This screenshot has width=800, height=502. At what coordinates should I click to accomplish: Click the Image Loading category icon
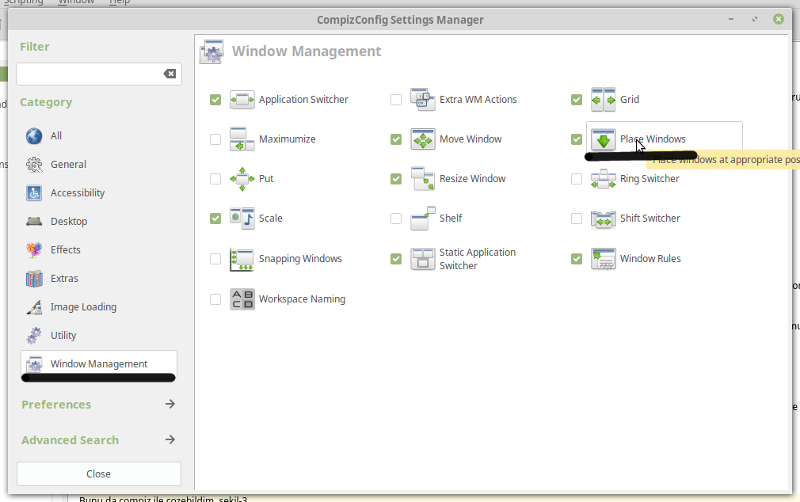34,307
